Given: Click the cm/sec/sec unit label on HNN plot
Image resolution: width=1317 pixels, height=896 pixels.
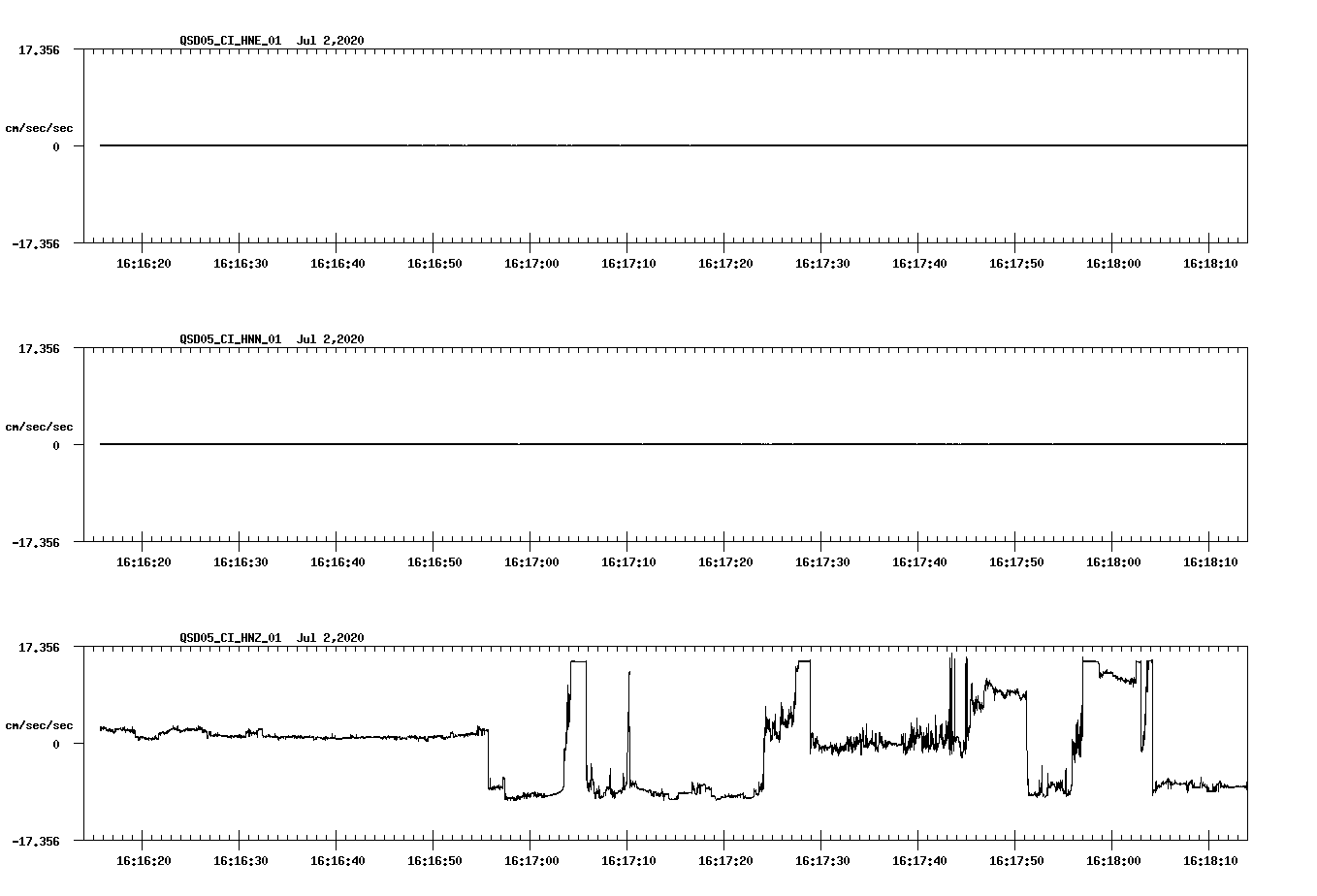Looking at the screenshot, I should [x=39, y=427].
